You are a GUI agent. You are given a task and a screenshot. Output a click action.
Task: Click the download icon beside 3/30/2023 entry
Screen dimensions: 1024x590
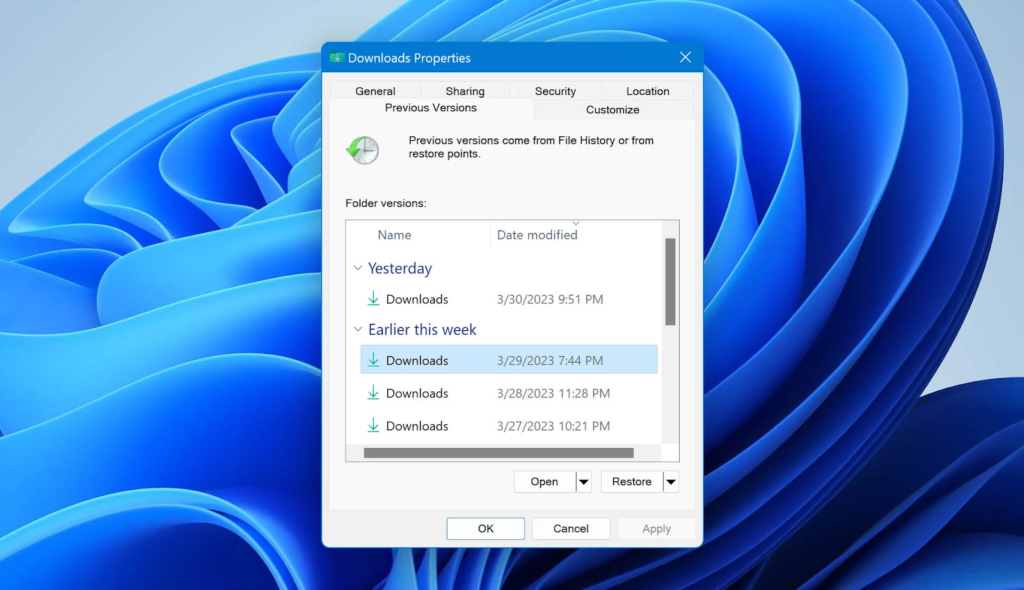pos(373,299)
